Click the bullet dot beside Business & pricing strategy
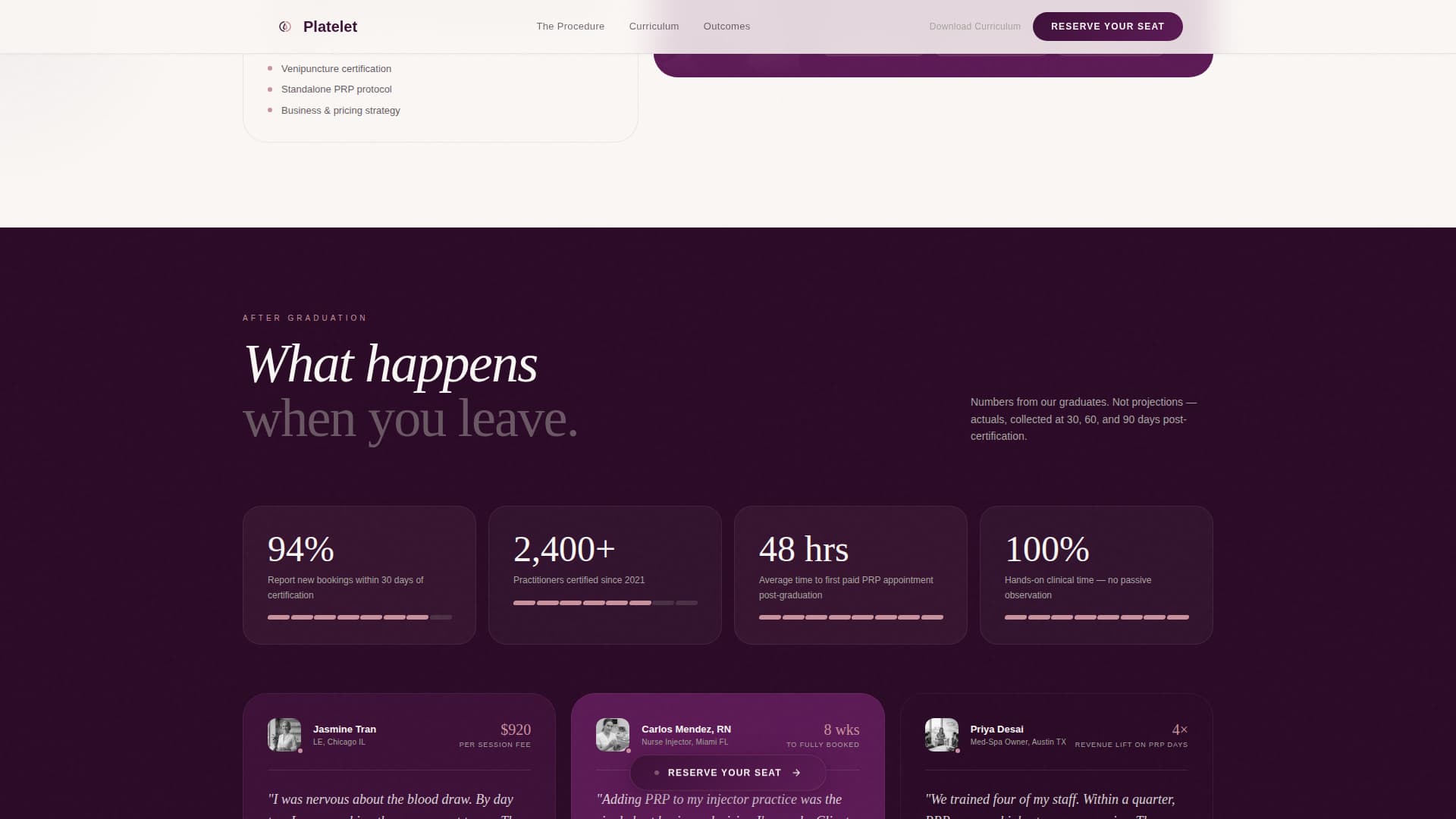This screenshot has width=1456, height=819. click(x=271, y=110)
